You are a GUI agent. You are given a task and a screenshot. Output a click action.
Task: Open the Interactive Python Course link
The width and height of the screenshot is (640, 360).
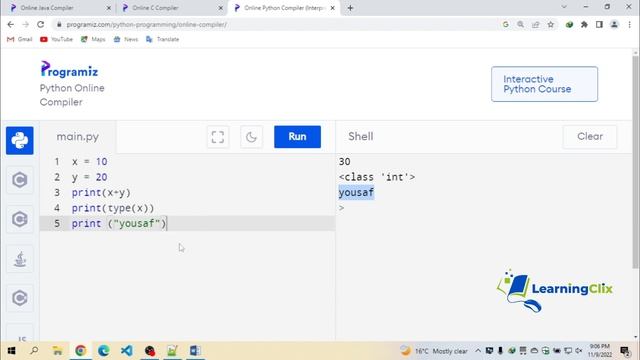click(x=544, y=84)
